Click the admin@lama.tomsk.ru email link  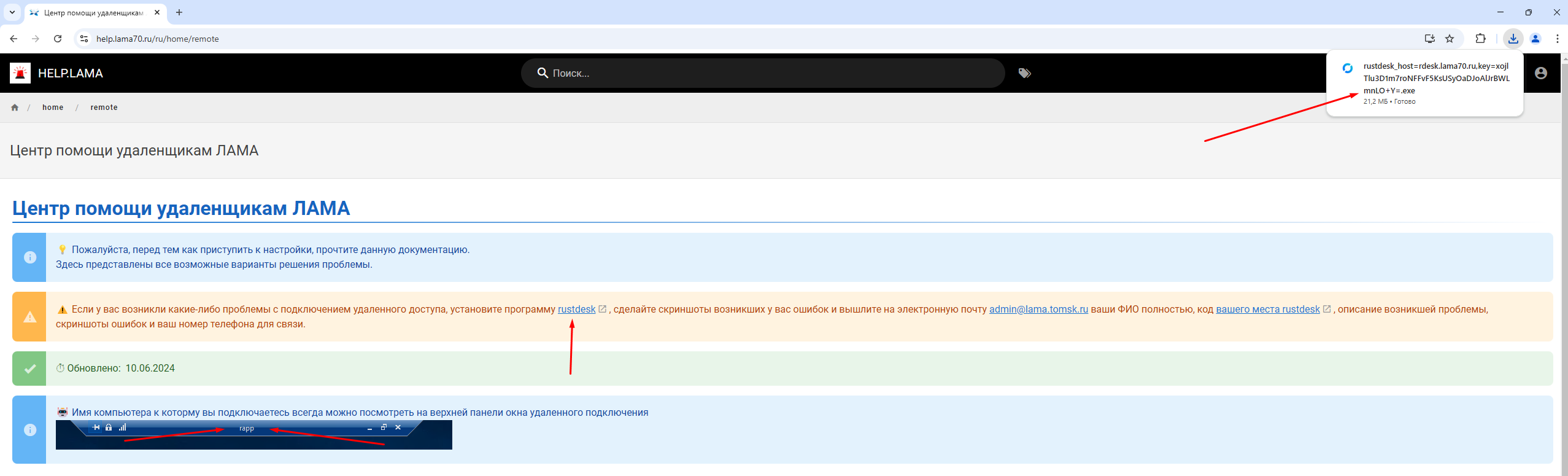1038,310
